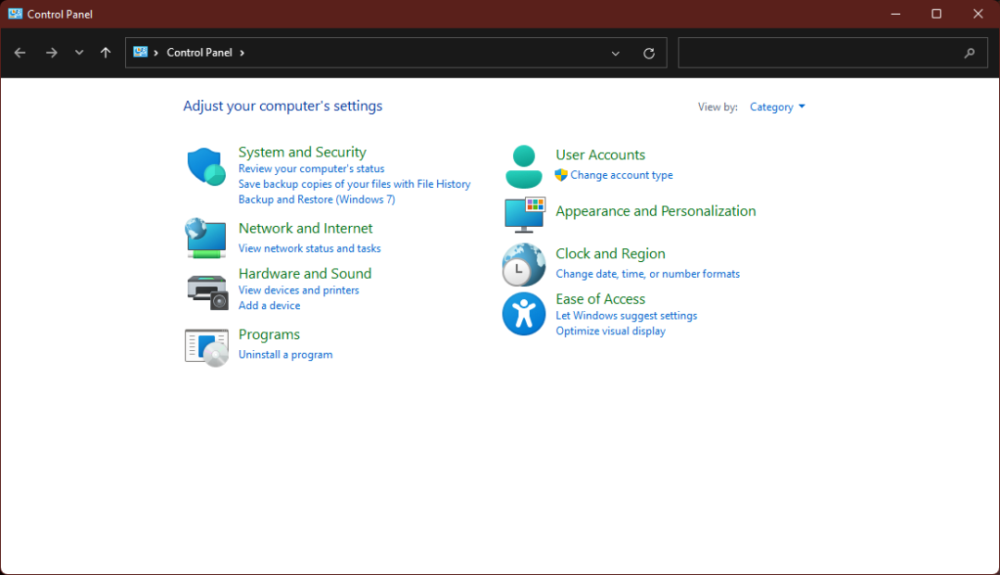Screen dimensions: 1000x575
Task: Click the Hardware and Sound printer icon
Action: [206, 290]
